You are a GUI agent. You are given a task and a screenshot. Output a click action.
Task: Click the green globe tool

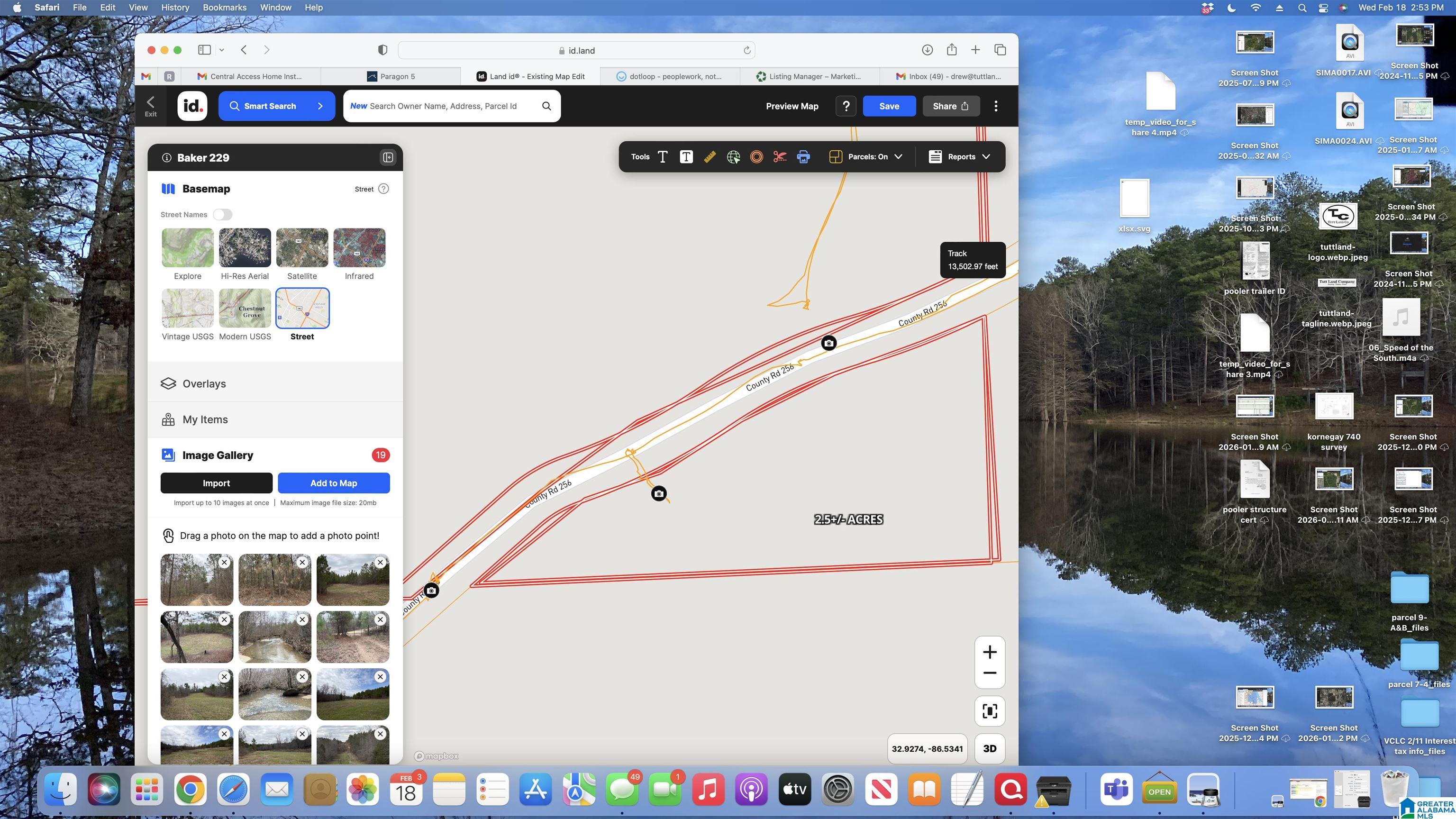tap(734, 156)
